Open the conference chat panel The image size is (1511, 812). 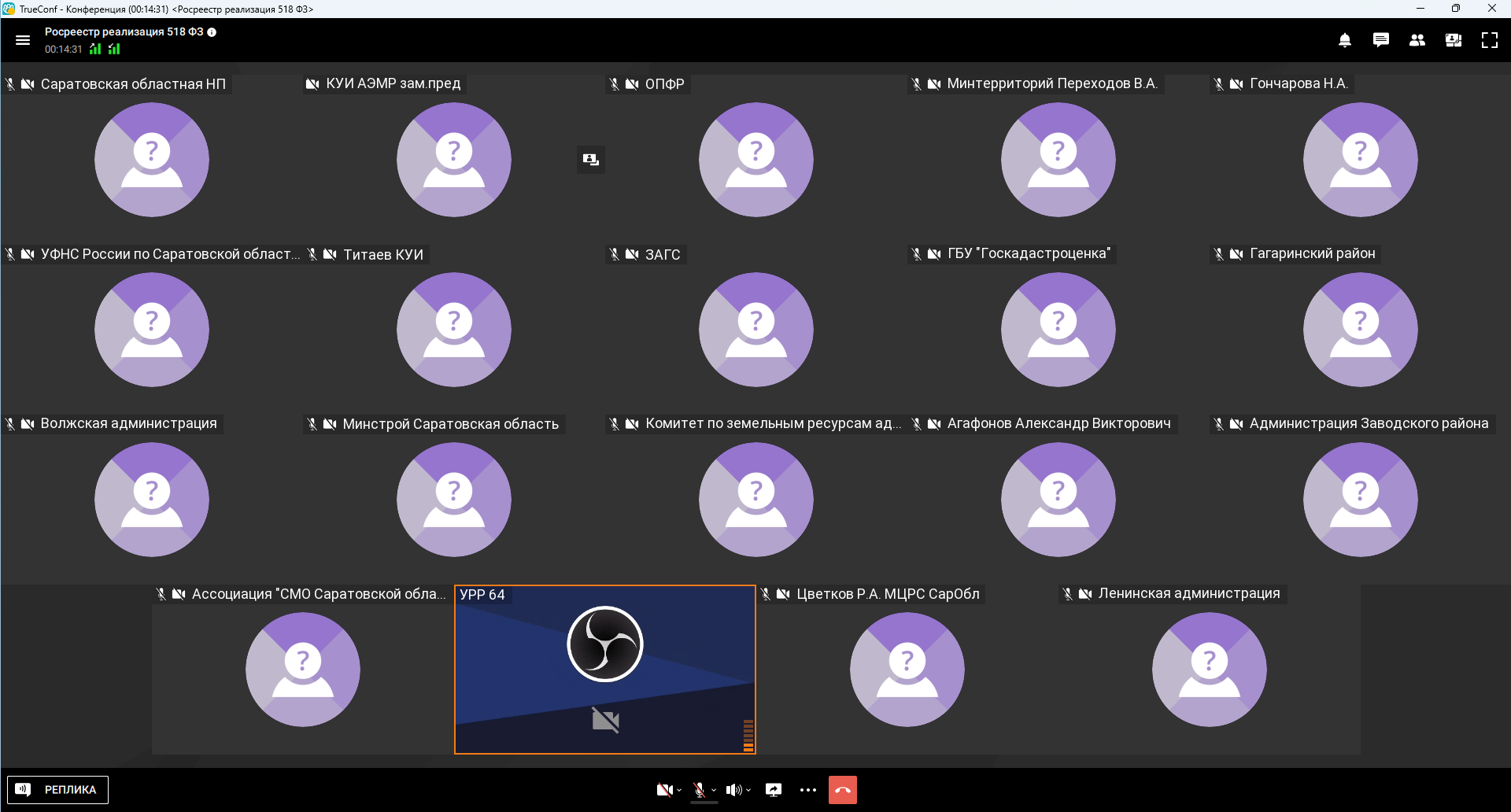click(1381, 40)
